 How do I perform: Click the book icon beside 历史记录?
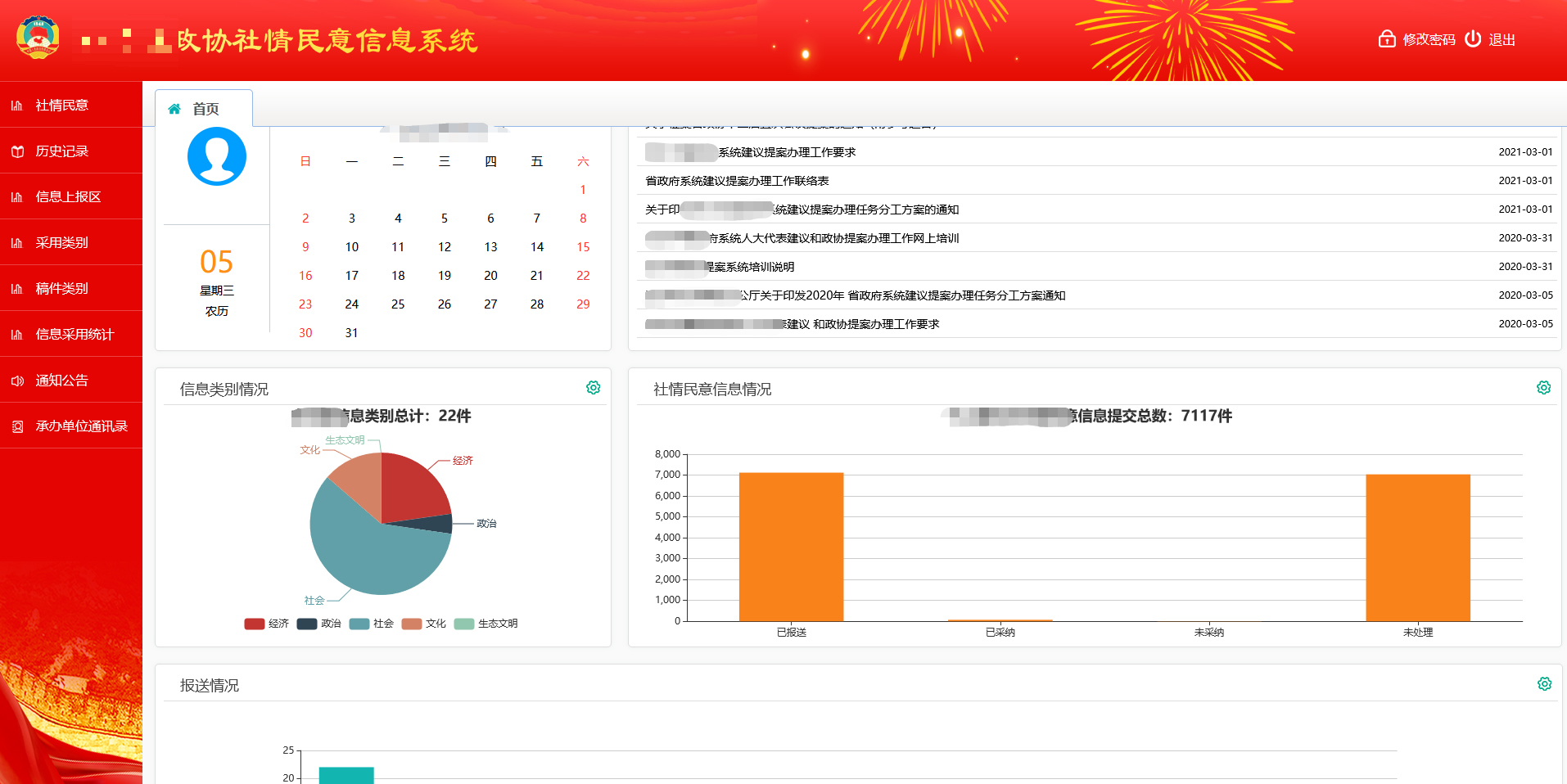point(16,151)
